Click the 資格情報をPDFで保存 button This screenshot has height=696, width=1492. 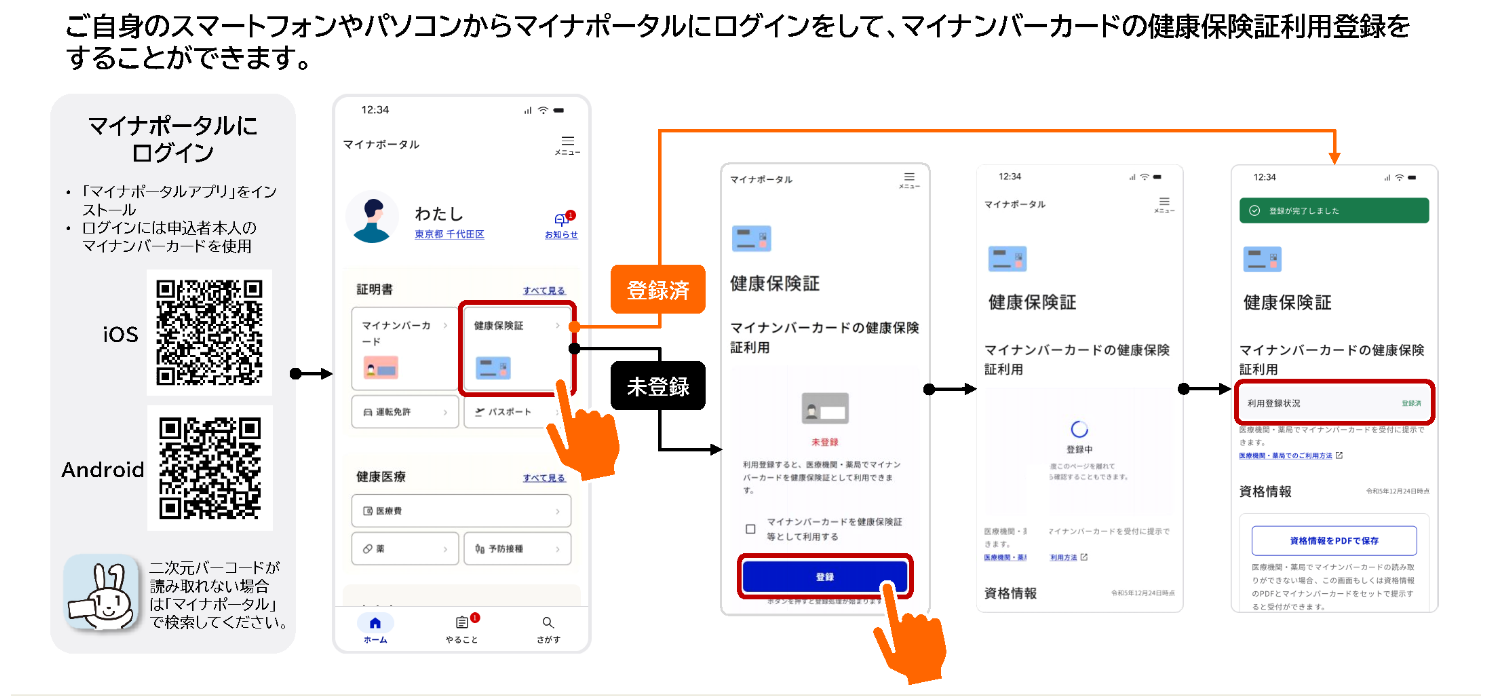pyautogui.click(x=1334, y=540)
